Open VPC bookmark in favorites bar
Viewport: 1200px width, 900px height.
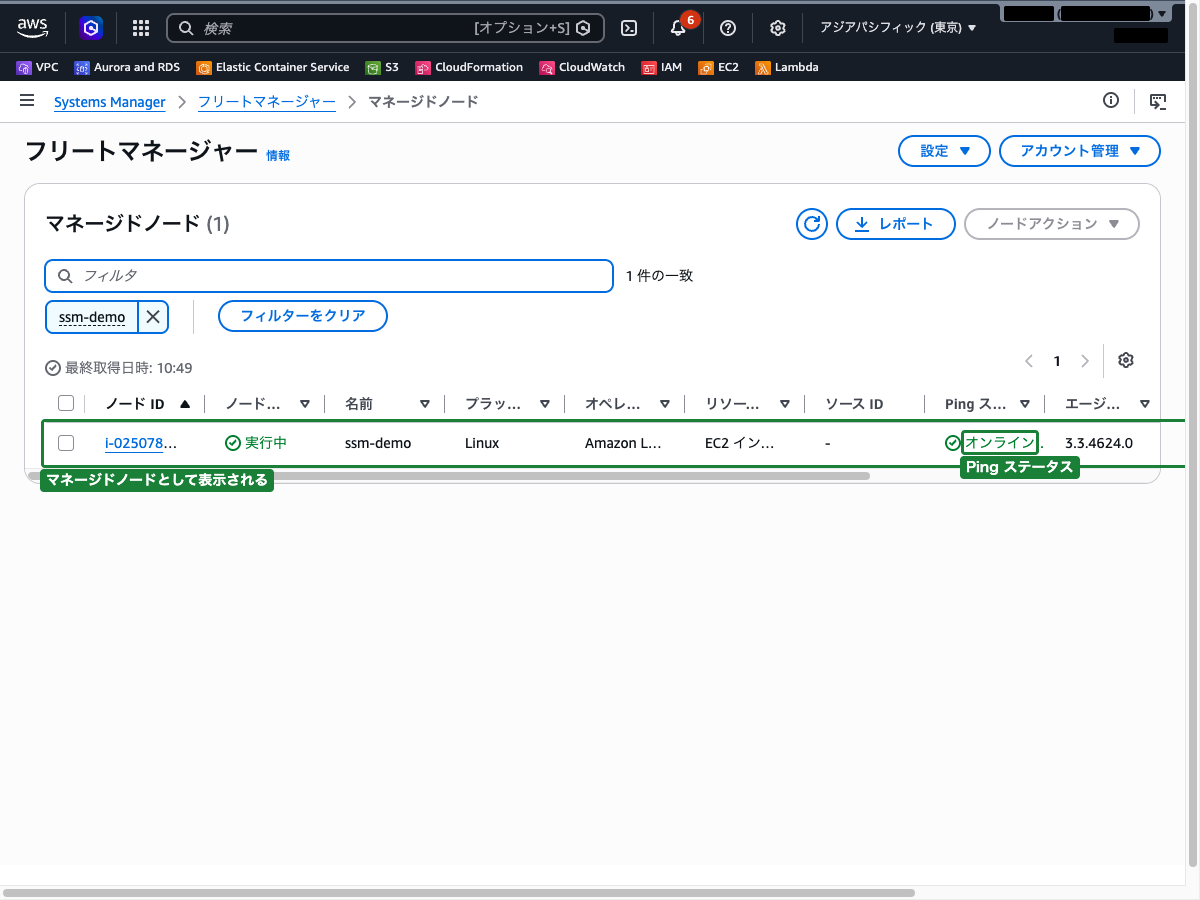pyautogui.click(x=38, y=68)
